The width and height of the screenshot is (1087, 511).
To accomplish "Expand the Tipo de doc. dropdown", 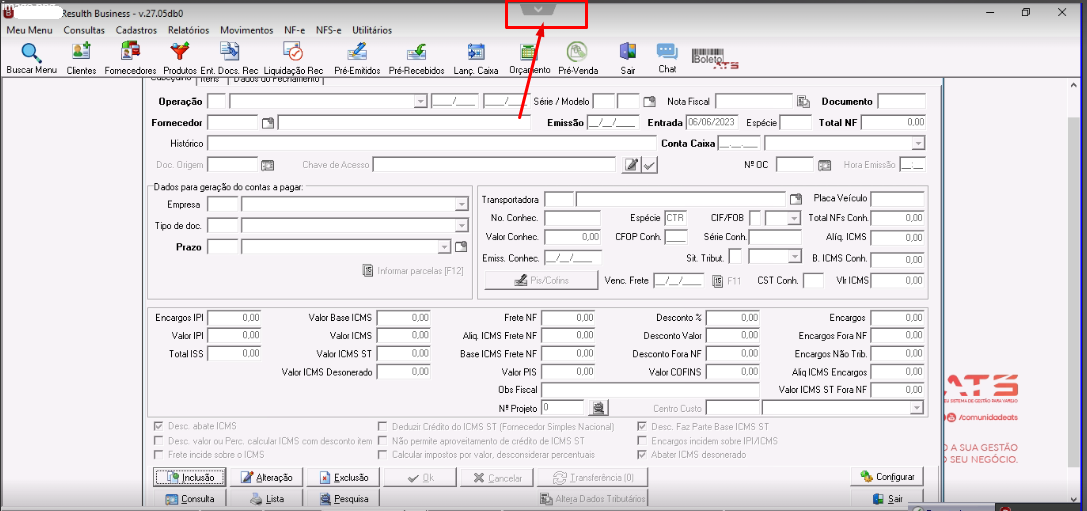I will (462, 225).
